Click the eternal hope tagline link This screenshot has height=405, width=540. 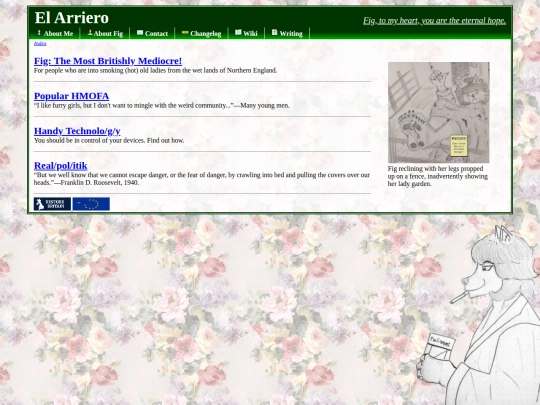[434, 21]
